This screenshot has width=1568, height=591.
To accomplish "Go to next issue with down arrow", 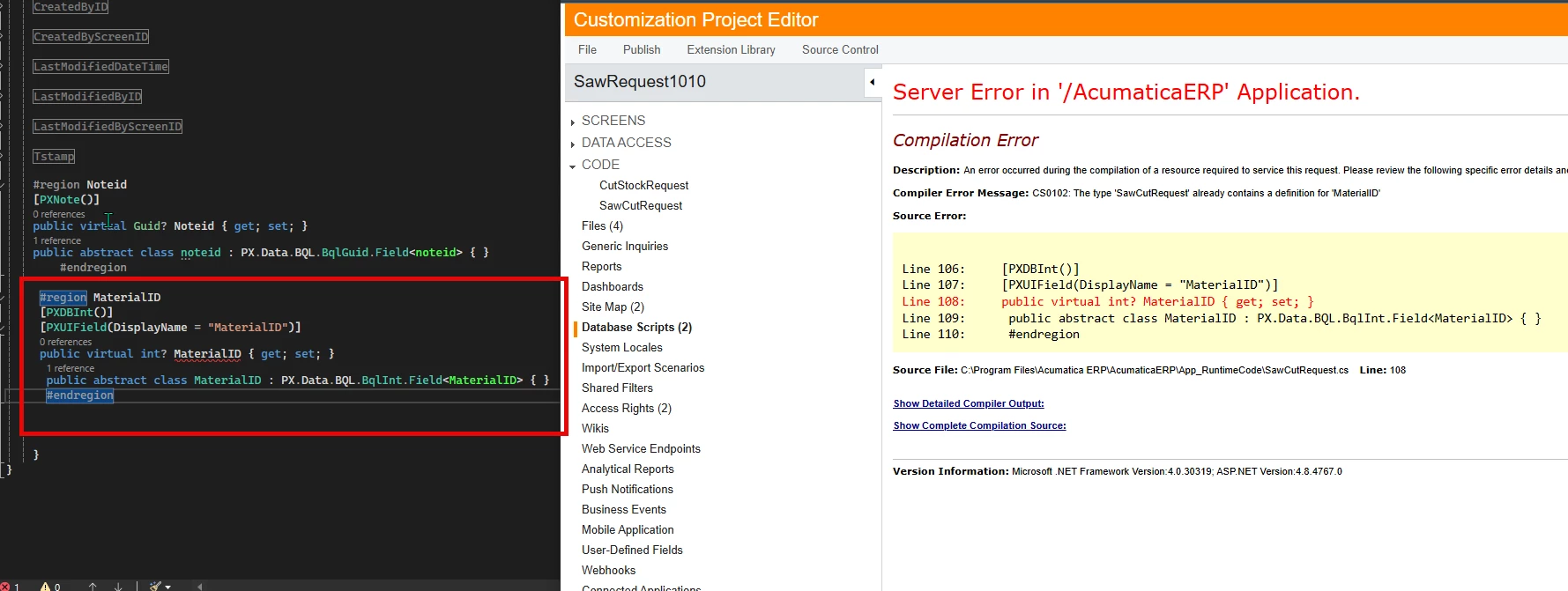I will pos(118,586).
